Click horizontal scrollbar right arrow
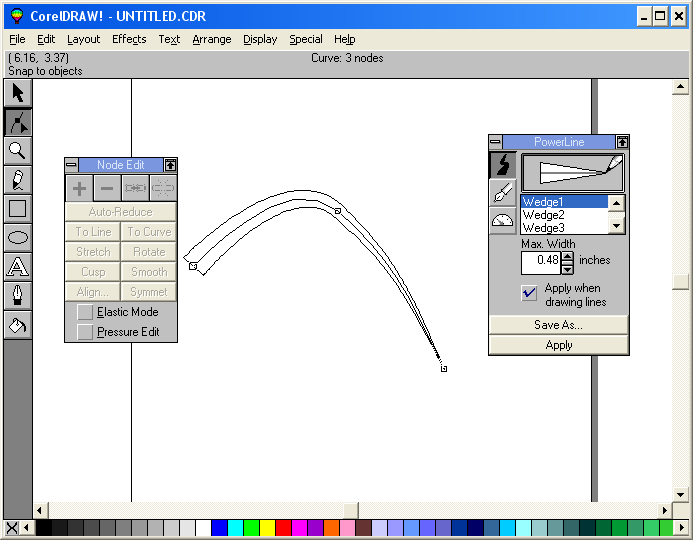 point(665,511)
